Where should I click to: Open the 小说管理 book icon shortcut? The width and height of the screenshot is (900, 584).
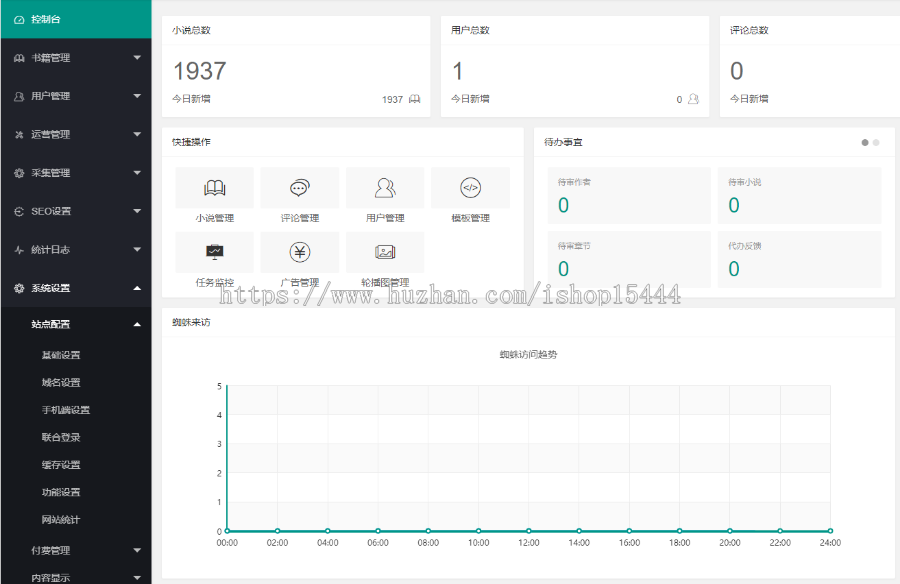(214, 188)
